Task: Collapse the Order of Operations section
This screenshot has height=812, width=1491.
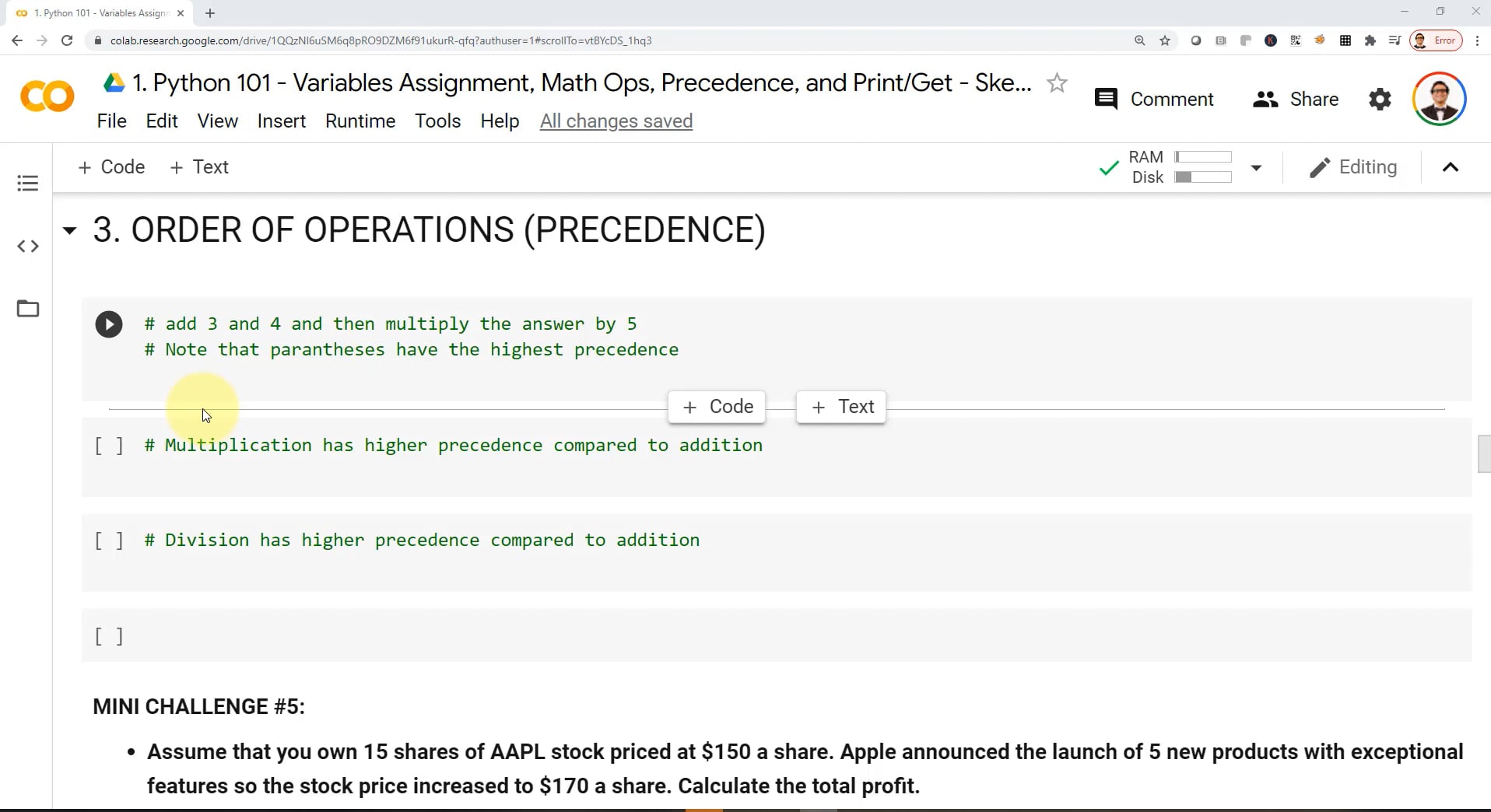Action: tap(69, 230)
